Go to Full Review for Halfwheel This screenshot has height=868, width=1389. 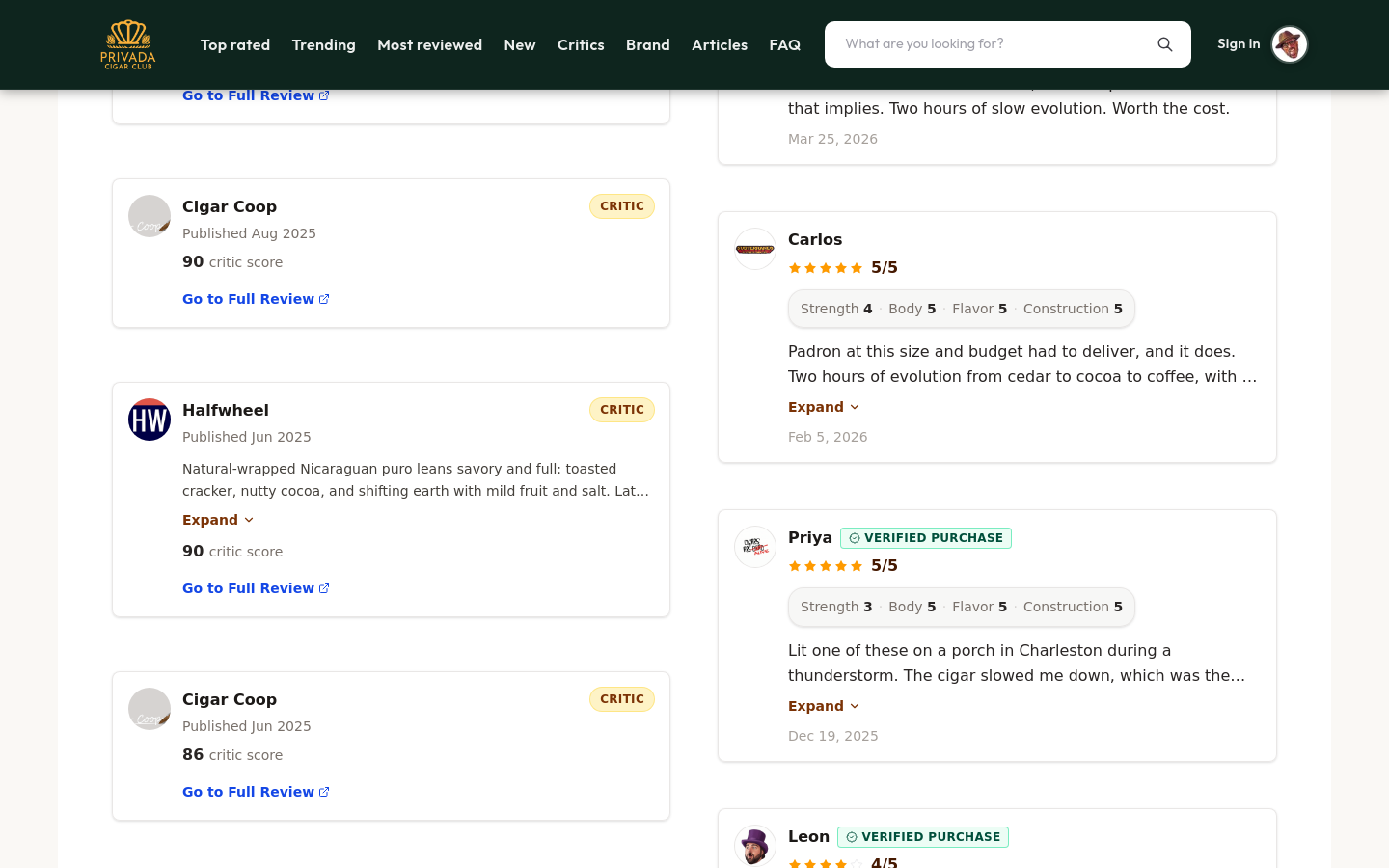(x=256, y=588)
